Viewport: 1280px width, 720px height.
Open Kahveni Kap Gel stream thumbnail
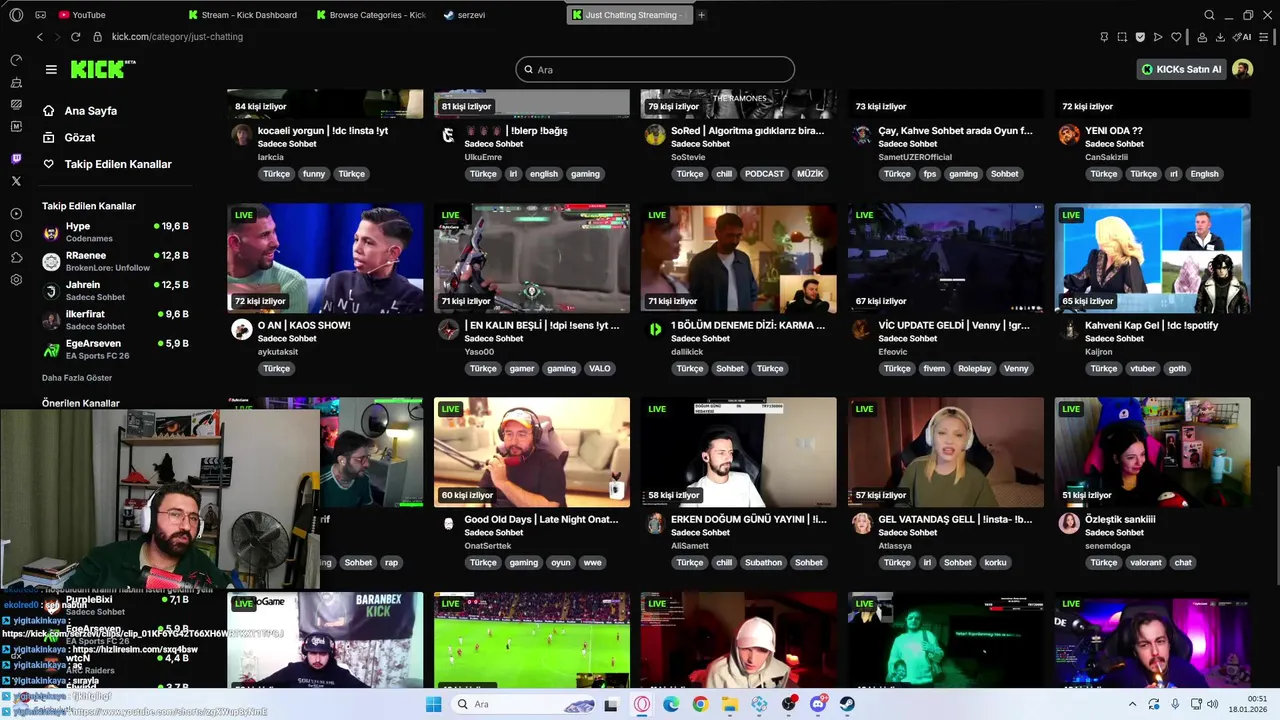[1152, 258]
